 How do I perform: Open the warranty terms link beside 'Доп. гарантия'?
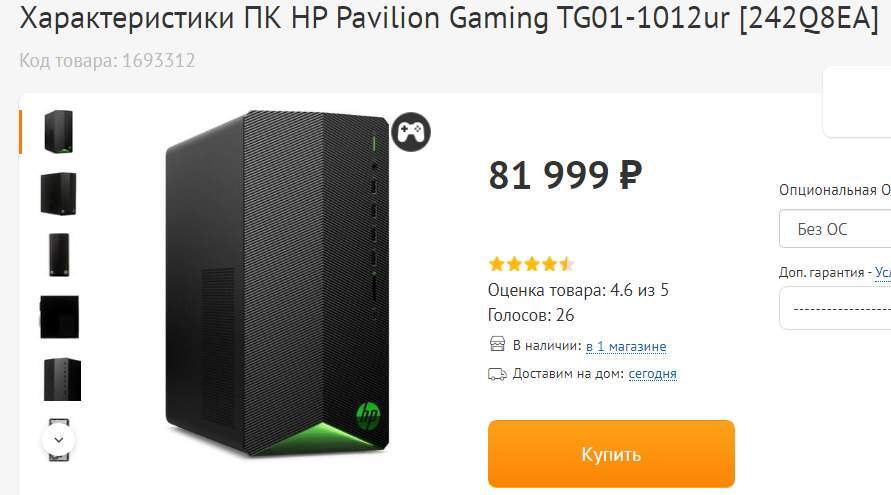click(x=882, y=272)
